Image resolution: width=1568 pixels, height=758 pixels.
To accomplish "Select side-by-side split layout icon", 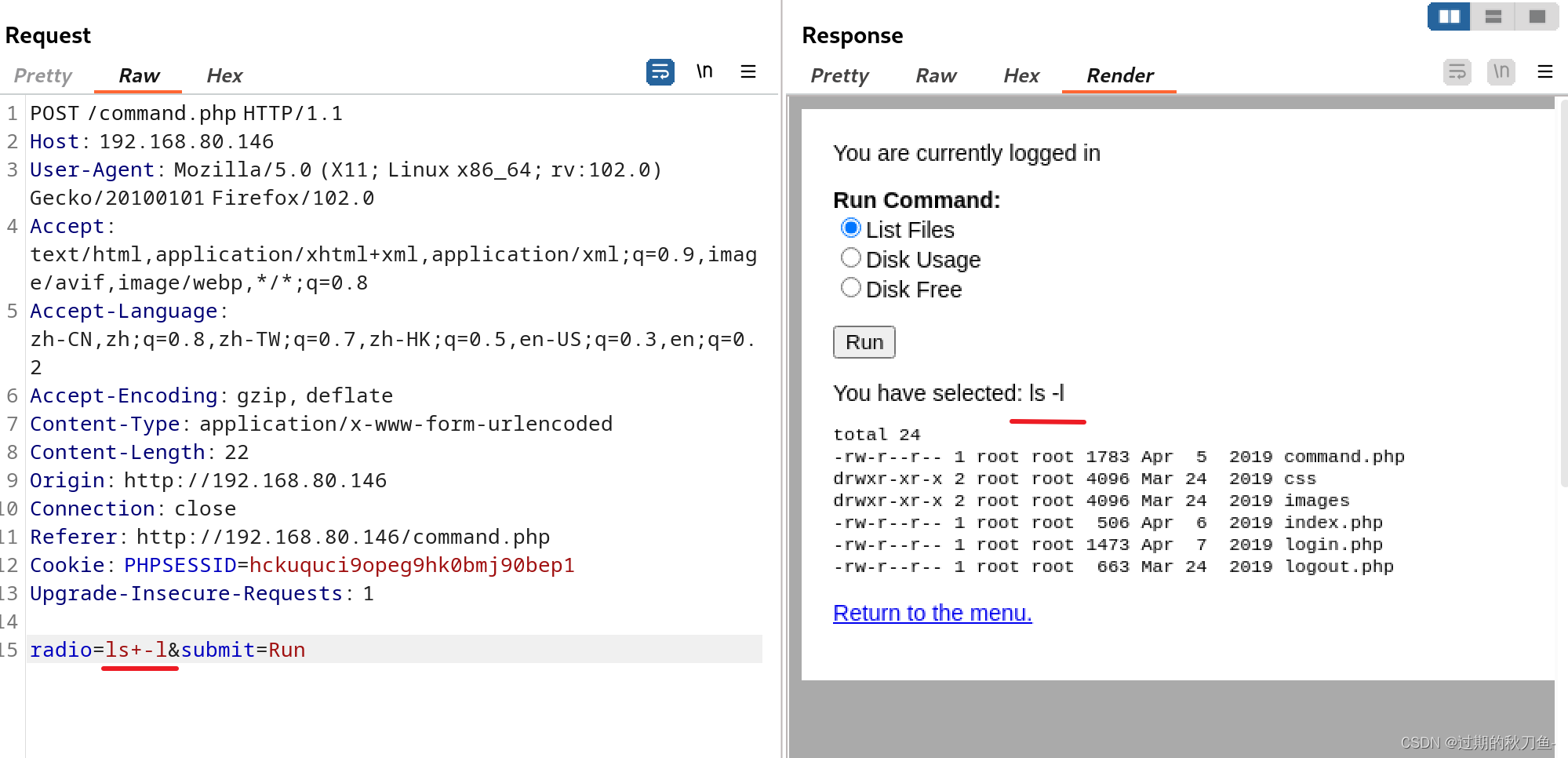I will [x=1449, y=16].
